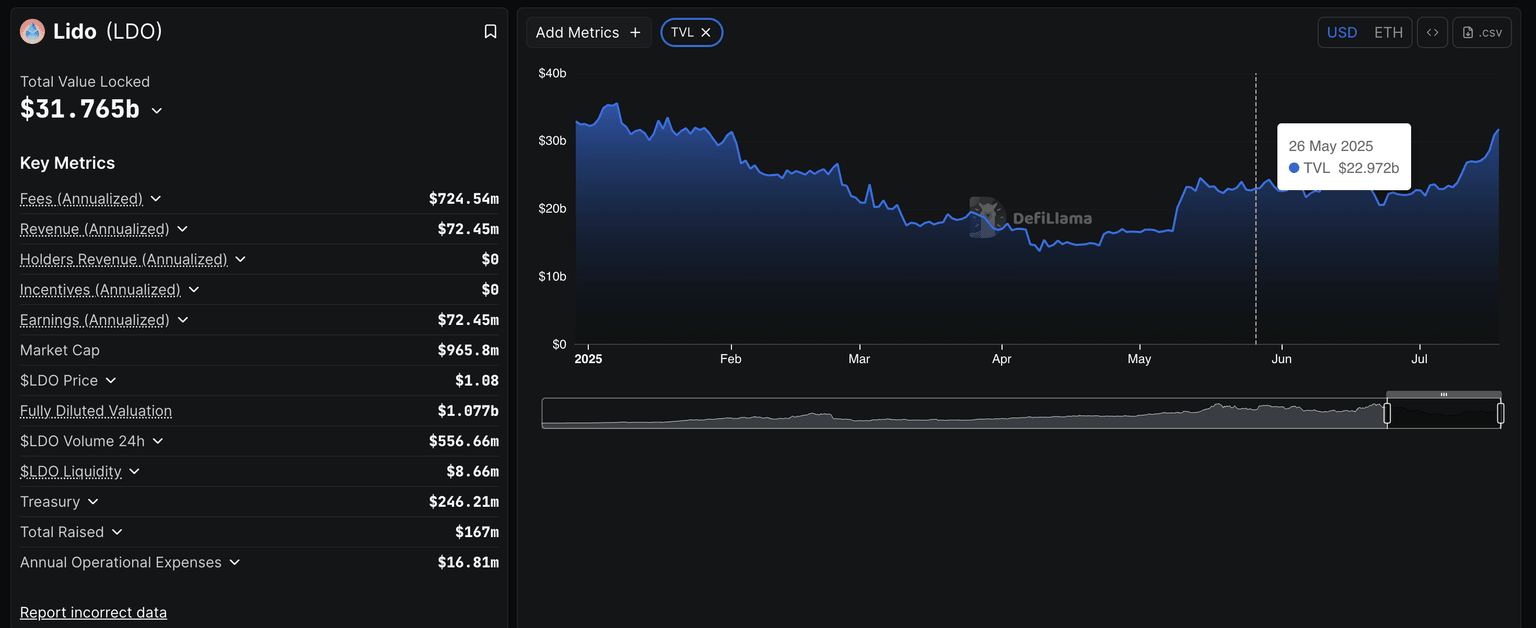The width and height of the screenshot is (1536, 628).
Task: Open the Report incorrect data link
Action: tap(93, 612)
